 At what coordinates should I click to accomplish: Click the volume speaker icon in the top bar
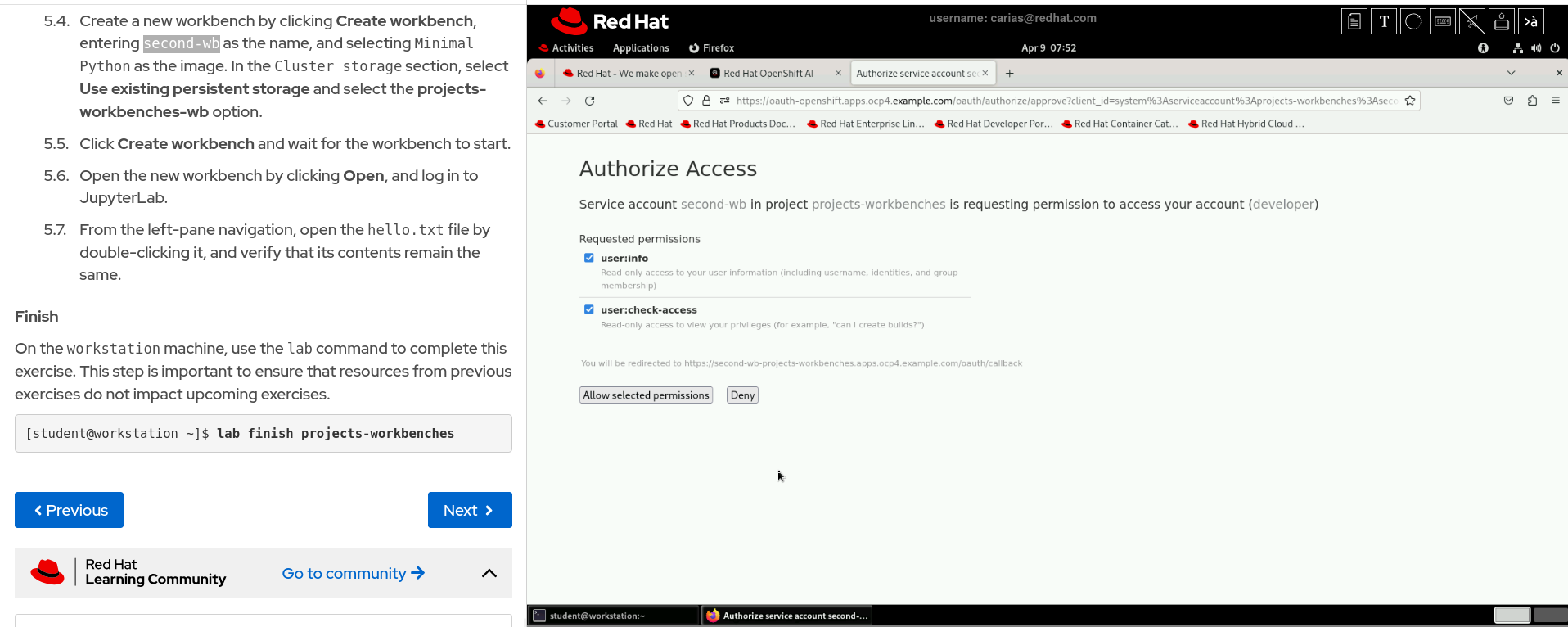pos(1536,48)
